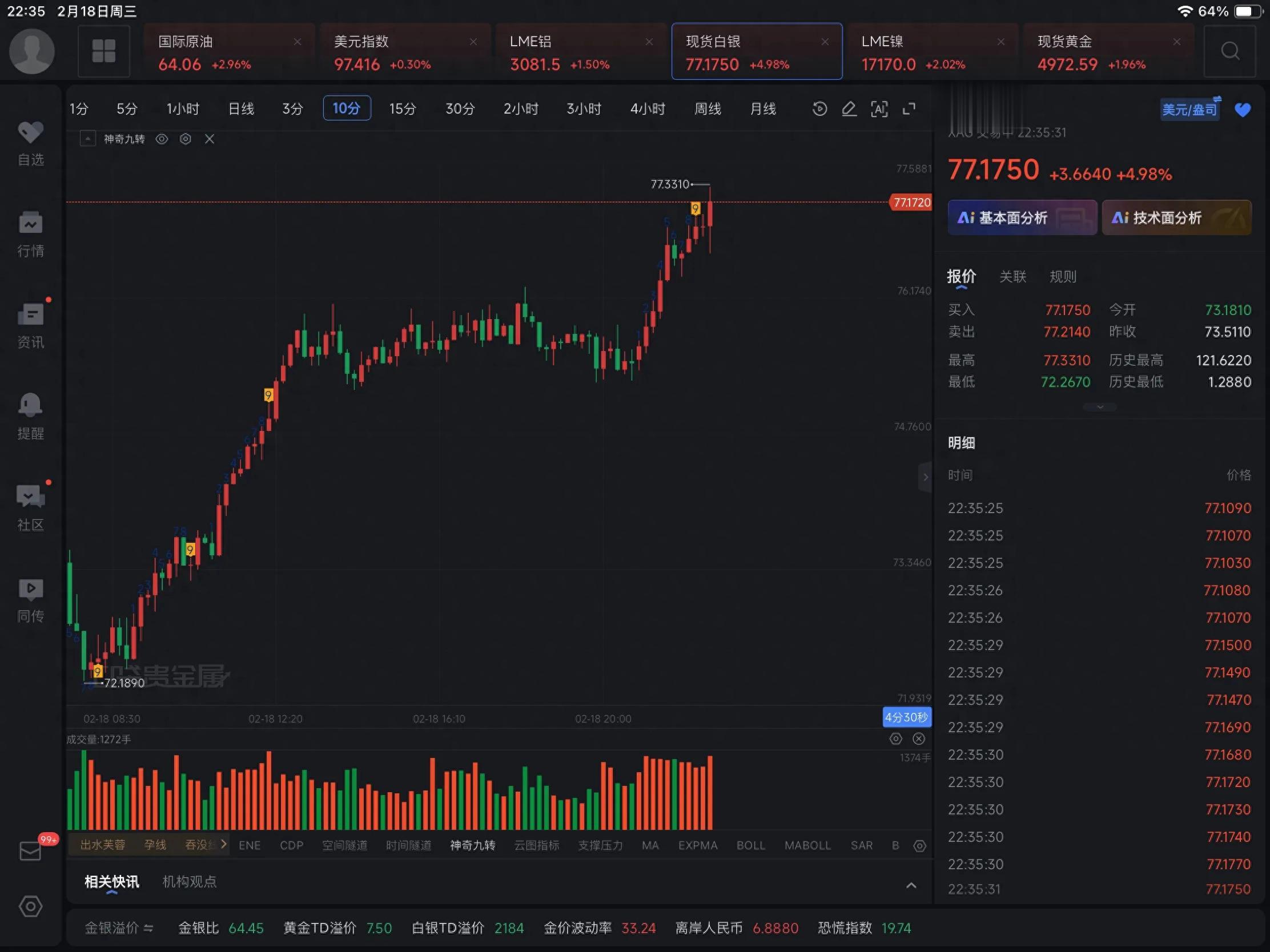Open the 提醒 alerts bell icon
The image size is (1270, 952).
pos(30,406)
